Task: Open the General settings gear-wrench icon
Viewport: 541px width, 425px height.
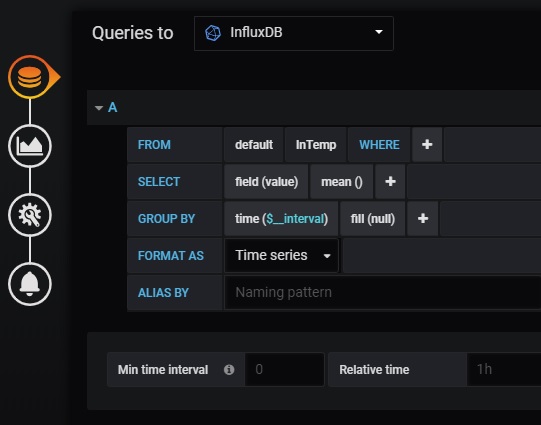Action: [x=30, y=215]
